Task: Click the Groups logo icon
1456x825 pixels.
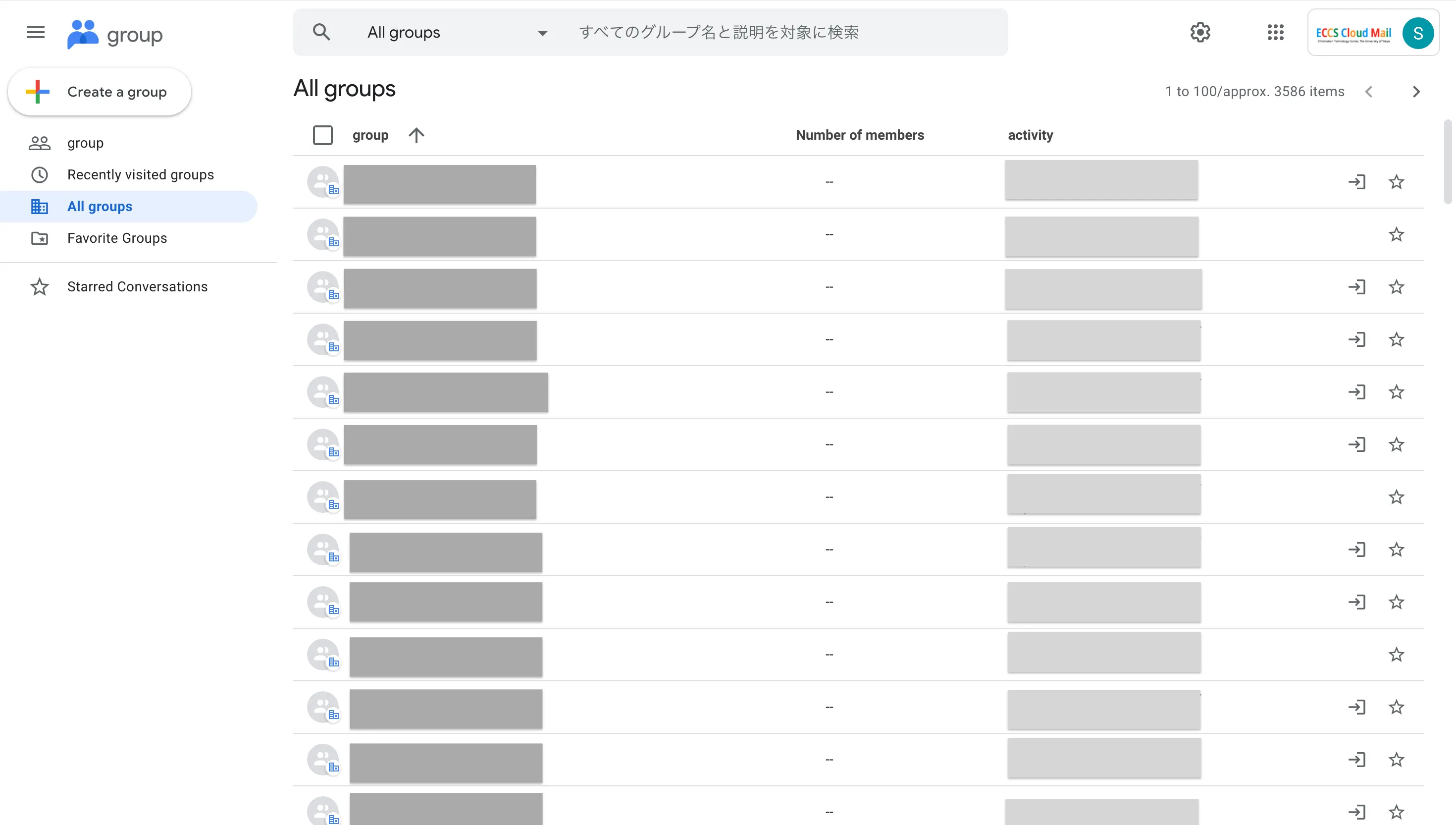Action: click(83, 35)
